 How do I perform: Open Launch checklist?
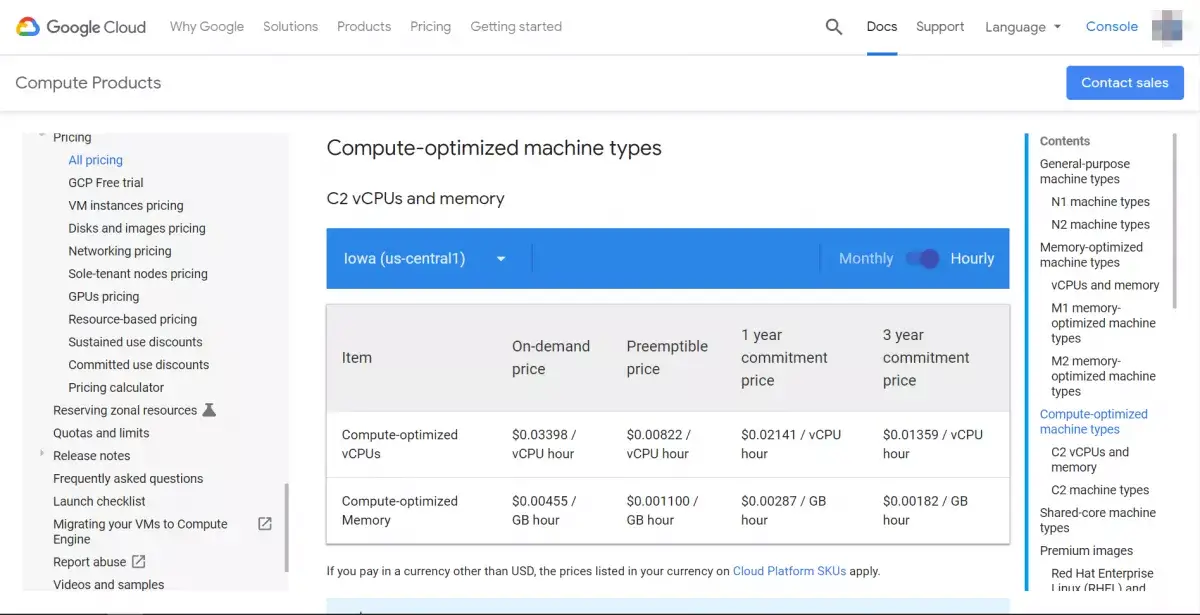coord(99,501)
